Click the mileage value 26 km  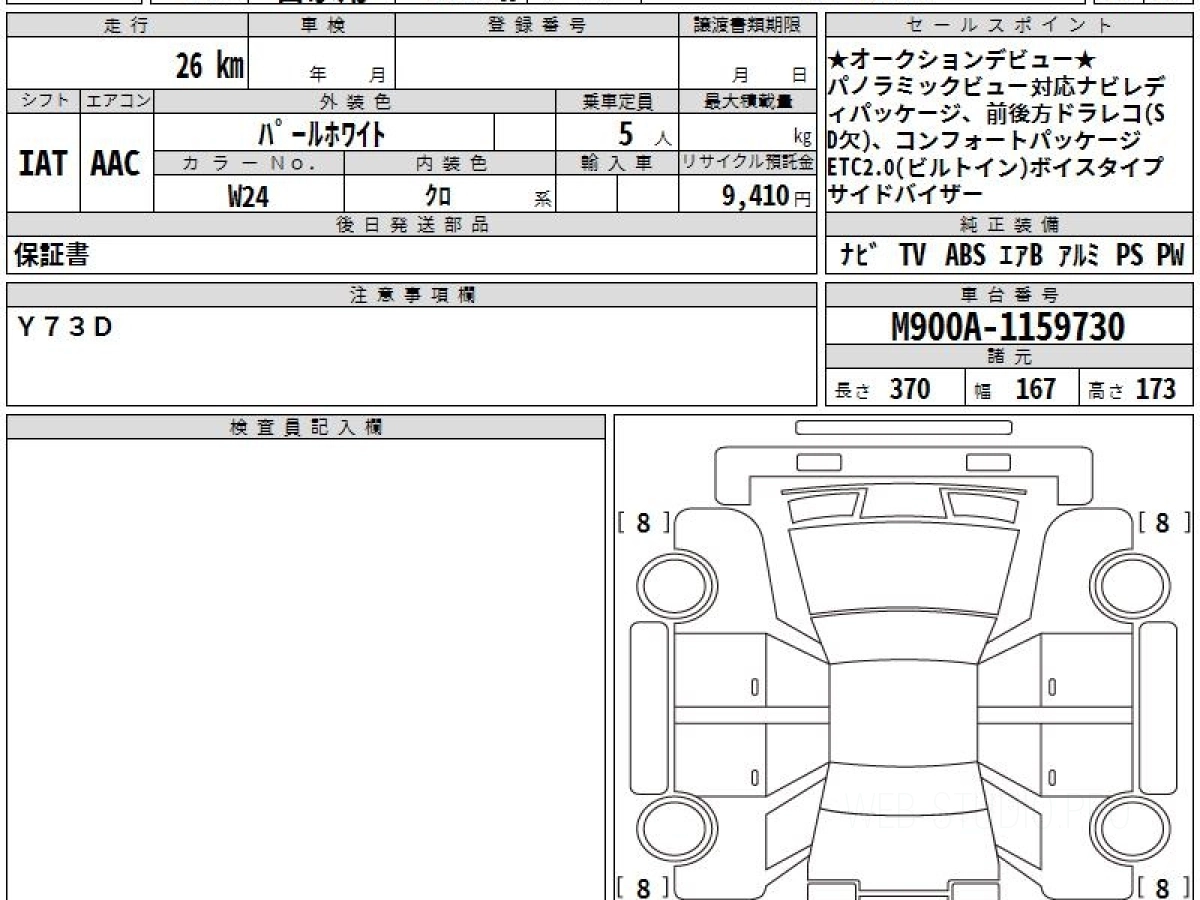(209, 67)
